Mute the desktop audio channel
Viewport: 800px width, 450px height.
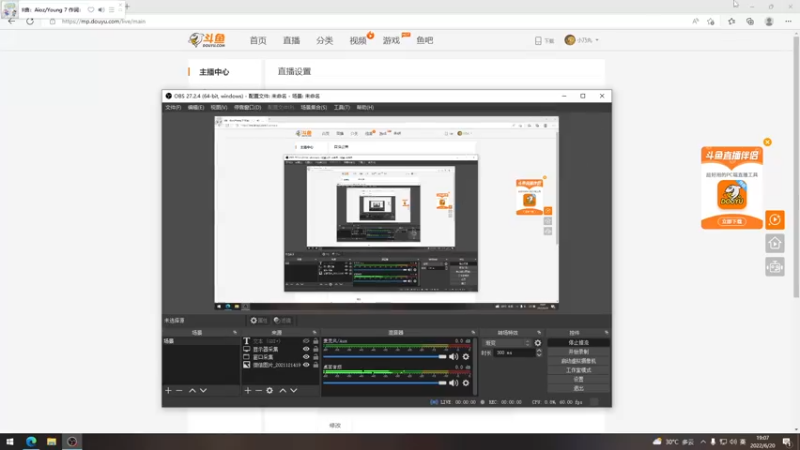[x=454, y=383]
